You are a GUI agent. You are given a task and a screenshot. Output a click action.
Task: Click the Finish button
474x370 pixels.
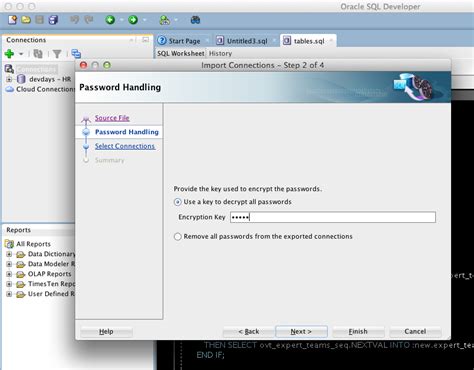[358, 331]
